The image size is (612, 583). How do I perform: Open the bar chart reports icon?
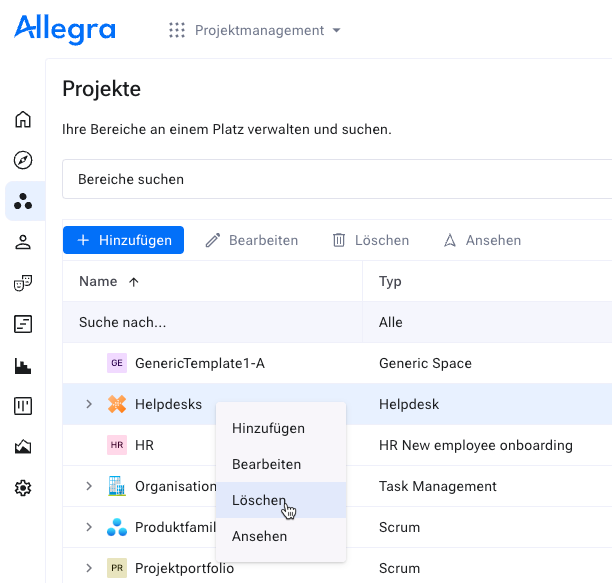(x=23, y=366)
